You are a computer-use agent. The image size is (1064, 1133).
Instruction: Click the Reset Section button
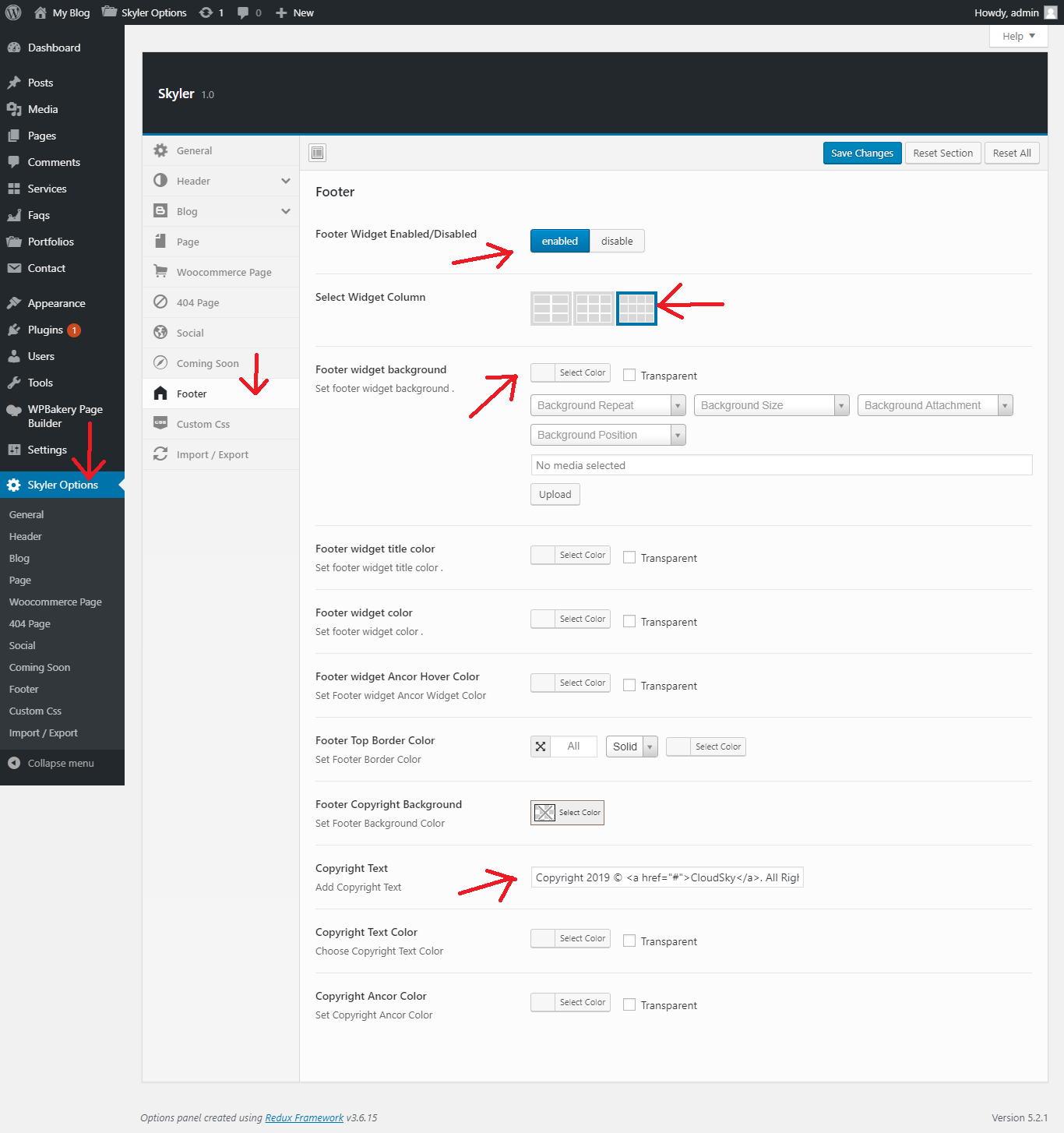(943, 153)
